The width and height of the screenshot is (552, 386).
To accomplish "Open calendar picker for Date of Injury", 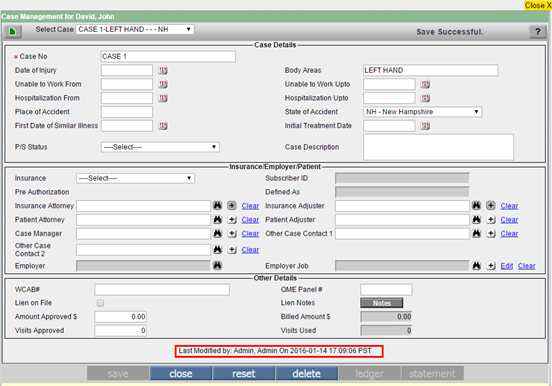I will tap(163, 70).
